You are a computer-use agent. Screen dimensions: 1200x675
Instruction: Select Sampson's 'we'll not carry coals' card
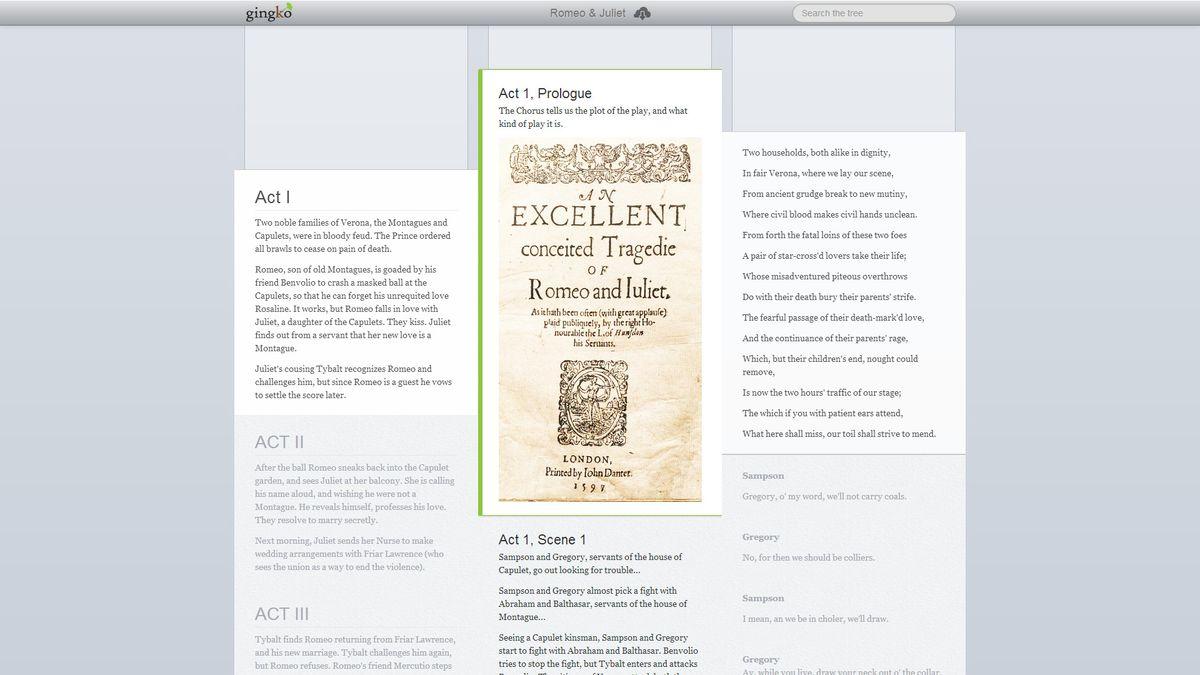(843, 487)
